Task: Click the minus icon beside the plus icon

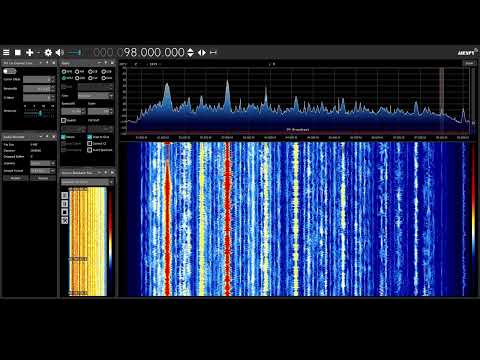Action: point(39,53)
